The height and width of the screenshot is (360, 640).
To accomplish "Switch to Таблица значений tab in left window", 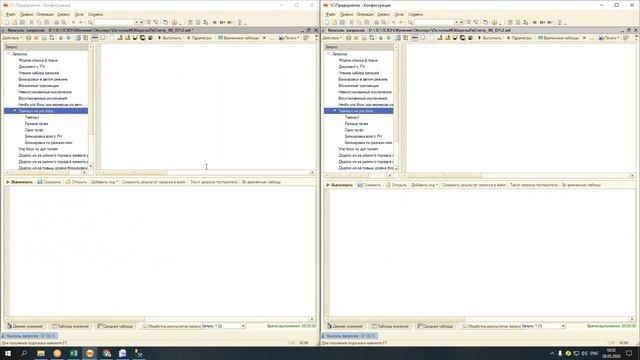I will [x=70, y=326].
